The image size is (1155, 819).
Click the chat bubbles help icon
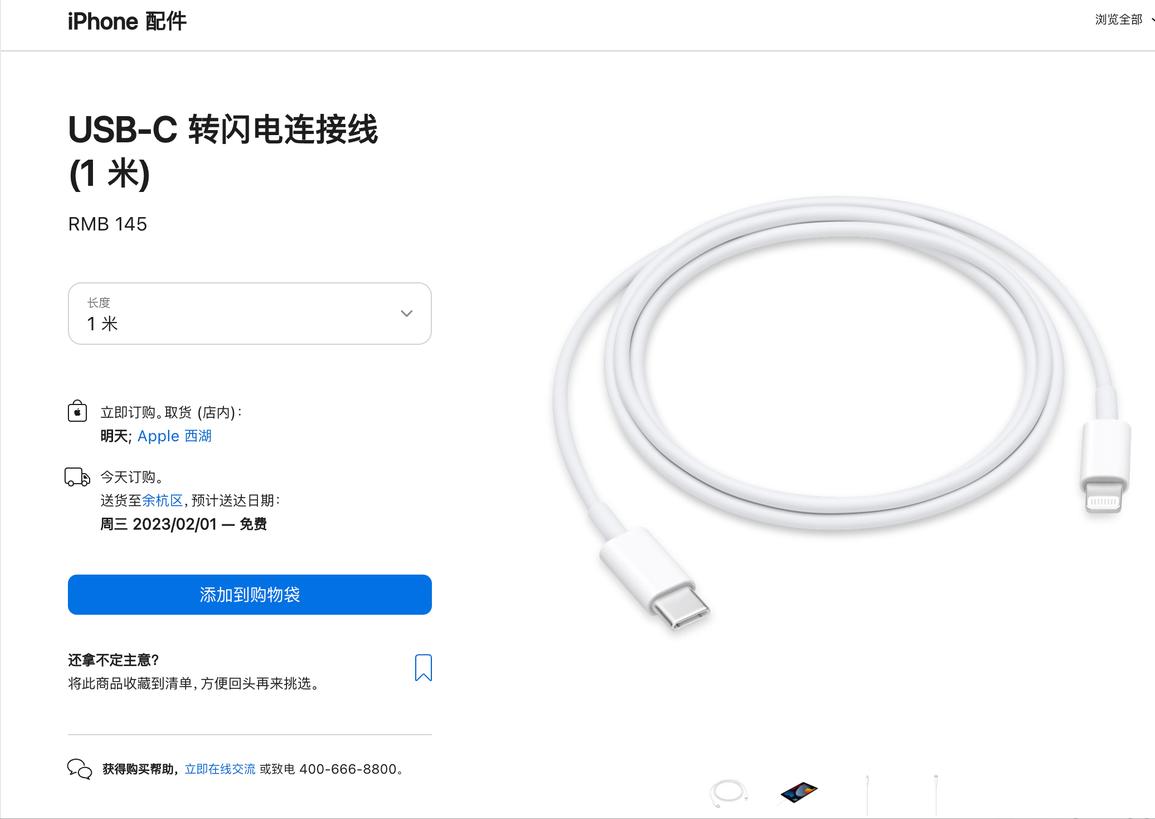pos(80,769)
